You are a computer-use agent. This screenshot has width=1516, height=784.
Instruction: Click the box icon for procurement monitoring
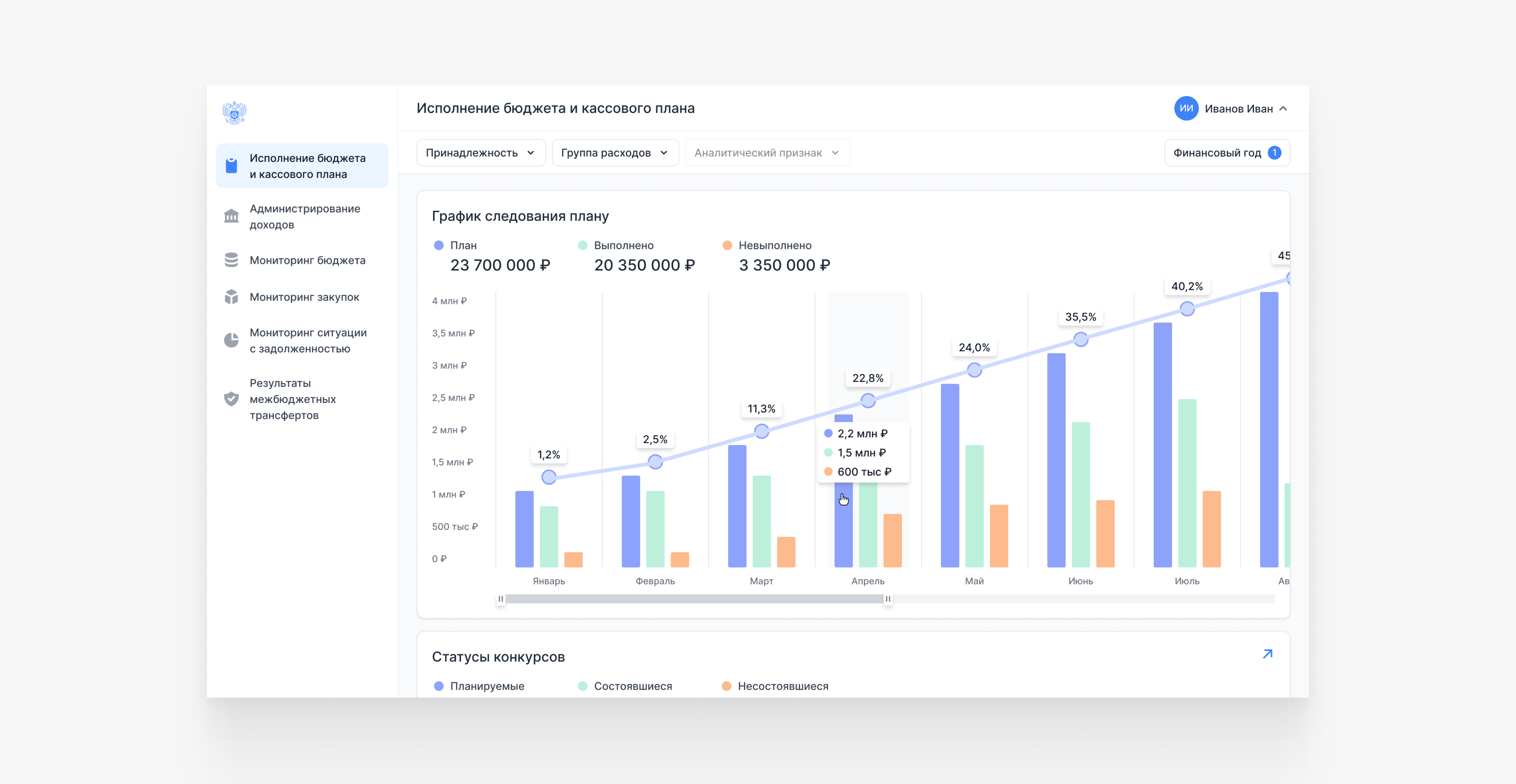[231, 297]
